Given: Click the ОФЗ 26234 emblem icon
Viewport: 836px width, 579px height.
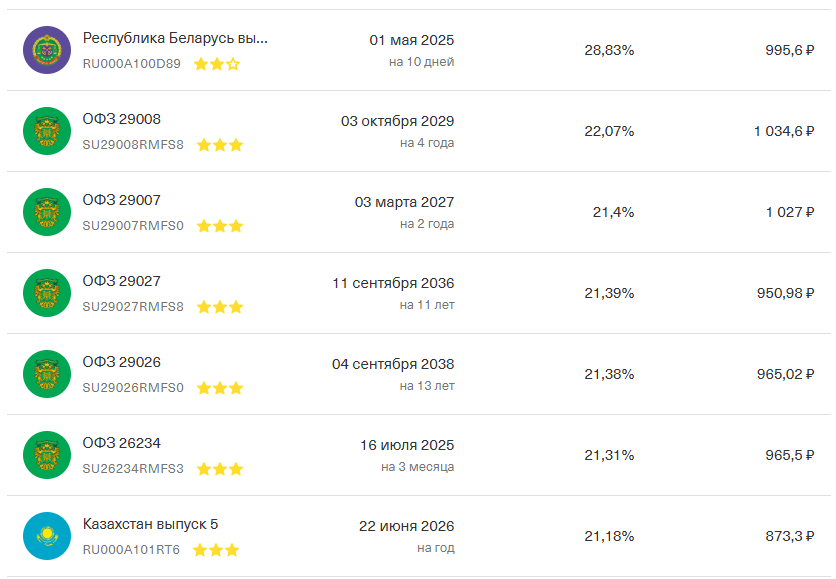Looking at the screenshot, I should click(47, 455).
